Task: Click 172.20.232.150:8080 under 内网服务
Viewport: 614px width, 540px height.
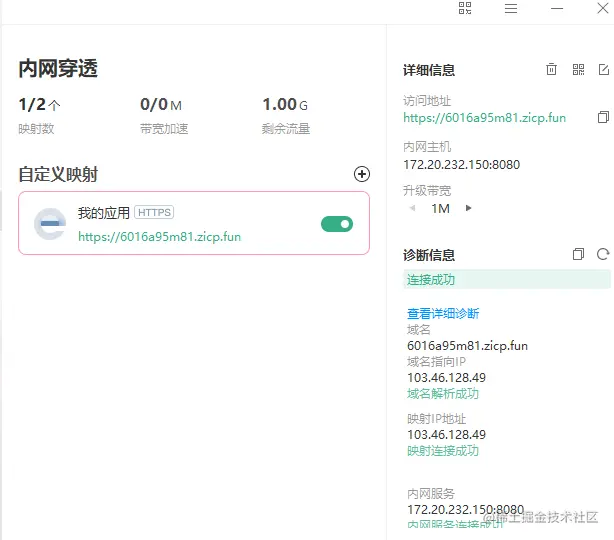Action: coord(466,509)
